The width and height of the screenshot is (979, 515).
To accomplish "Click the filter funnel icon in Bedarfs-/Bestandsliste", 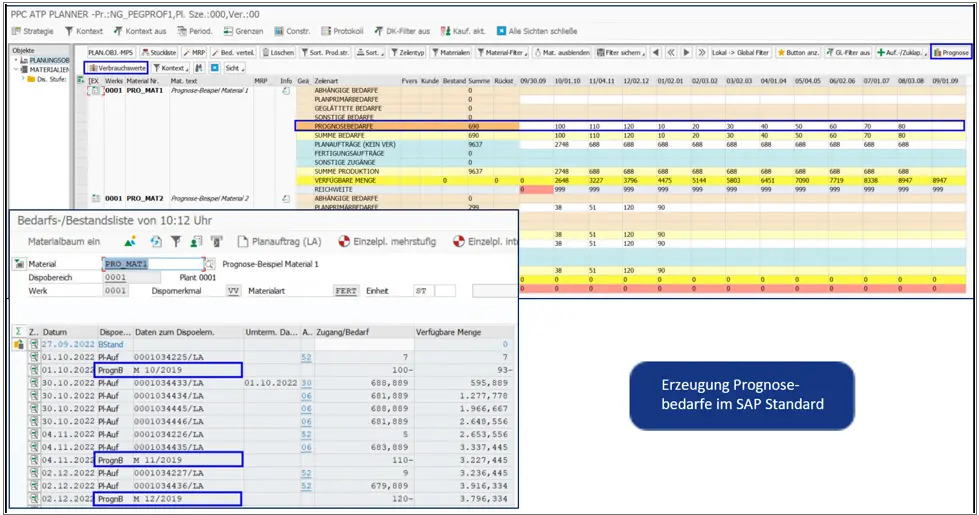I will coord(176,242).
